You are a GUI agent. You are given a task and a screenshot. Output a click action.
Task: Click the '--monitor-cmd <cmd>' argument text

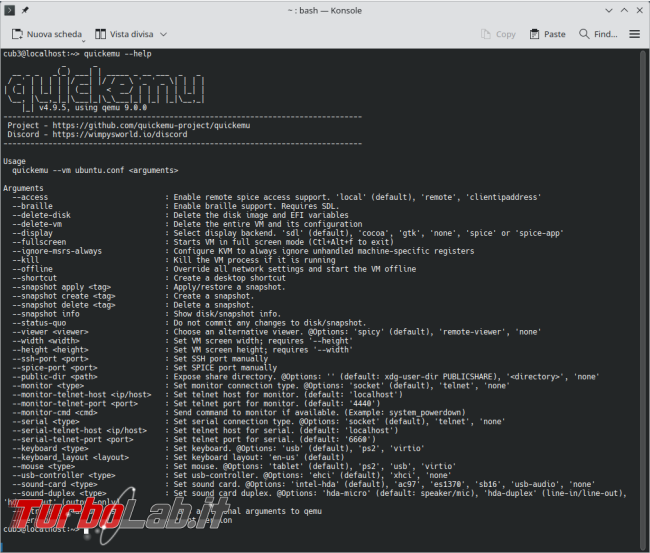coord(55,413)
